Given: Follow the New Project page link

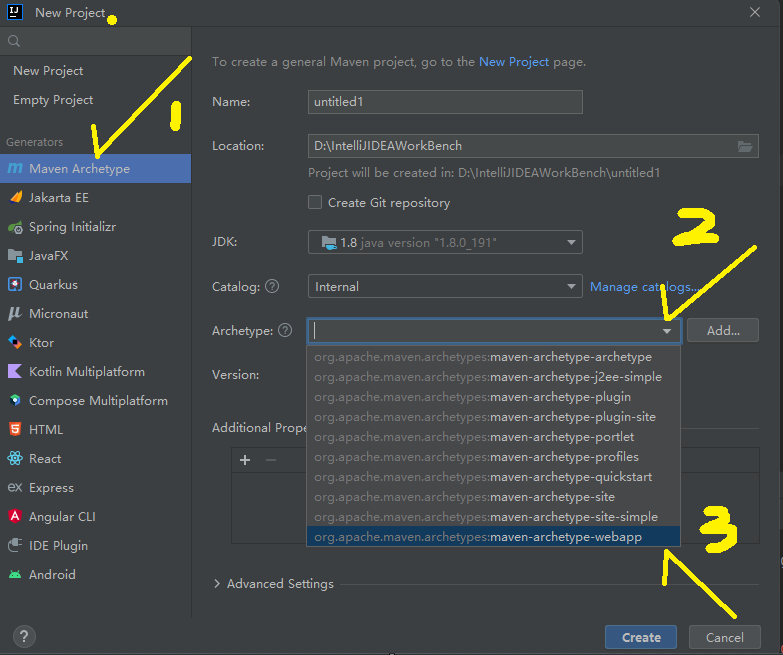Looking at the screenshot, I should pyautogui.click(x=514, y=62).
